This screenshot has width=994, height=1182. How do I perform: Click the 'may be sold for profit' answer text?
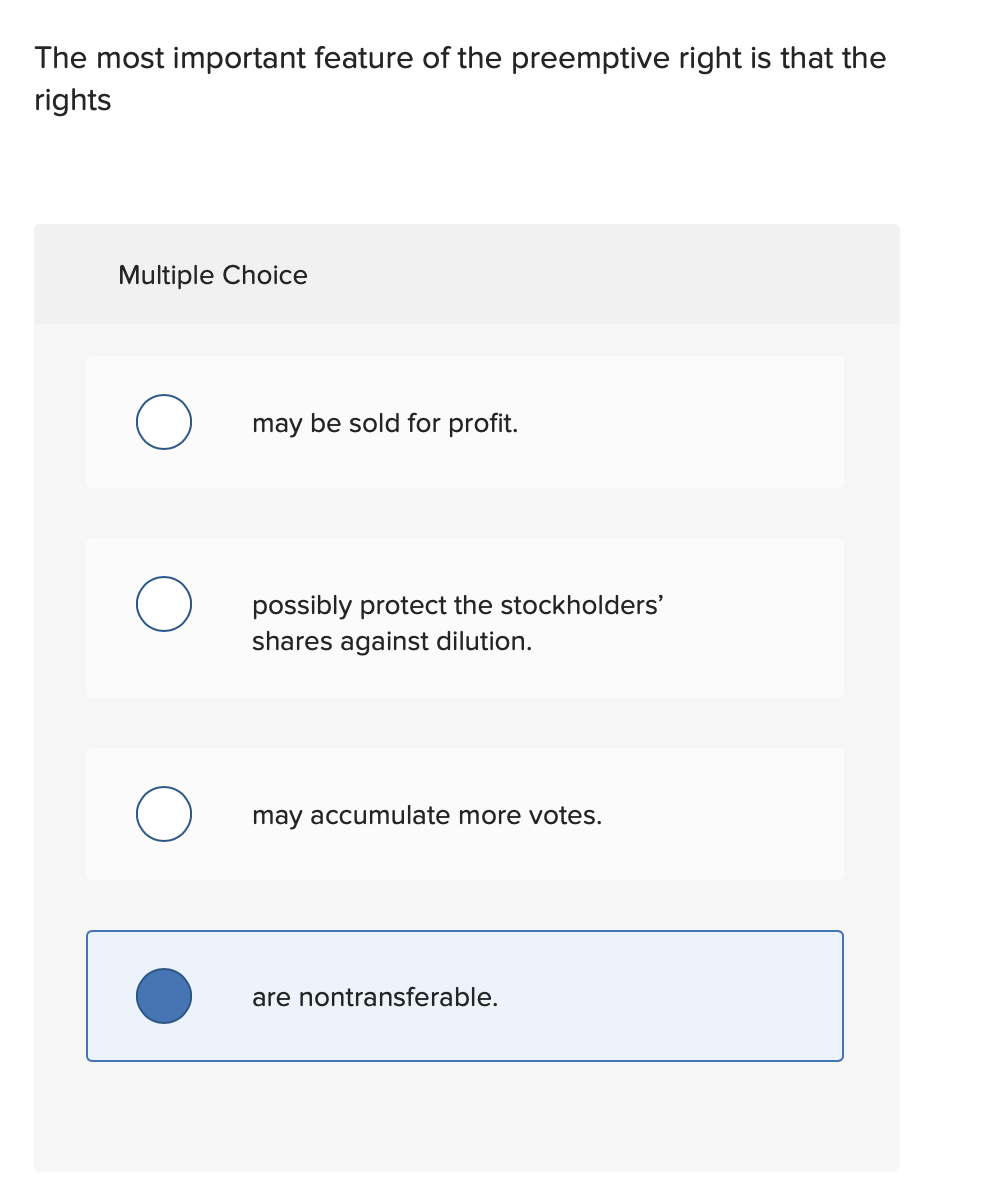pyautogui.click(x=385, y=423)
